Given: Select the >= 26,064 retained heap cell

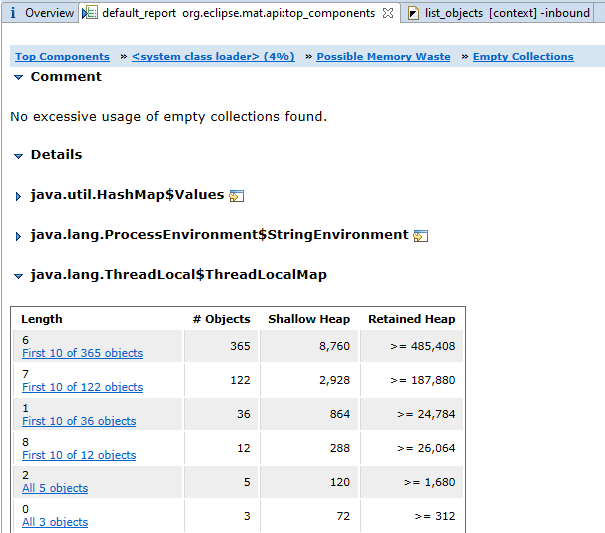Looking at the screenshot, I should tap(412, 448).
